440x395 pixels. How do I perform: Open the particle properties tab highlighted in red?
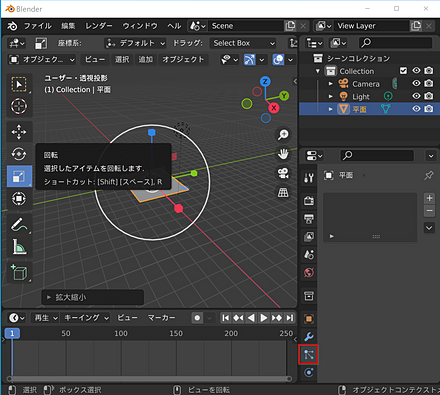pos(308,354)
